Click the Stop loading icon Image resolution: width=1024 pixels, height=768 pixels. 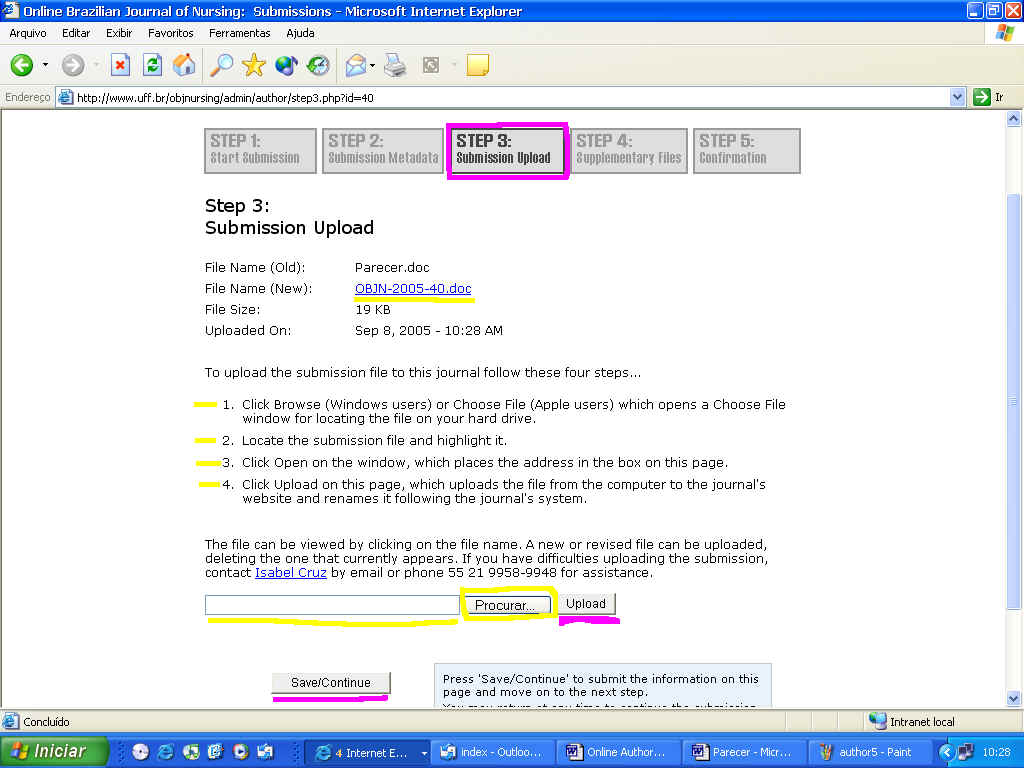pyautogui.click(x=120, y=66)
